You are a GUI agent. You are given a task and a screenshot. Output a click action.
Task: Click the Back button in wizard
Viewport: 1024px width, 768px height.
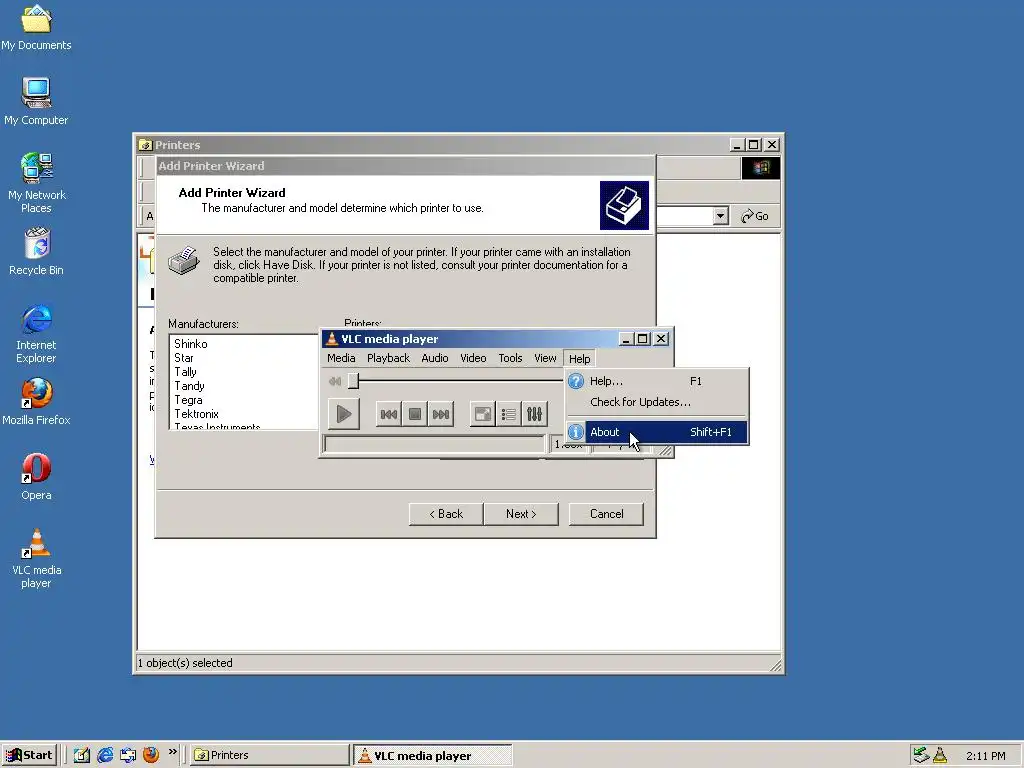pos(446,514)
